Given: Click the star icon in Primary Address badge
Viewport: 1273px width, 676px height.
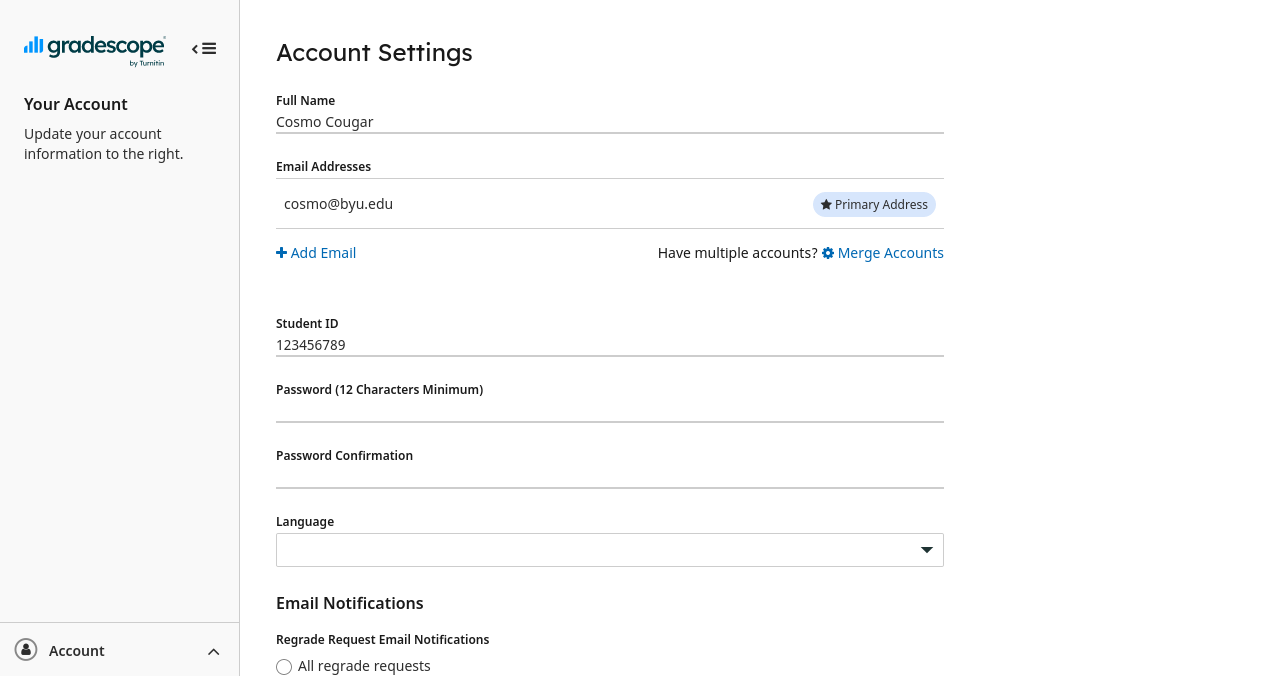Looking at the screenshot, I should tap(826, 204).
